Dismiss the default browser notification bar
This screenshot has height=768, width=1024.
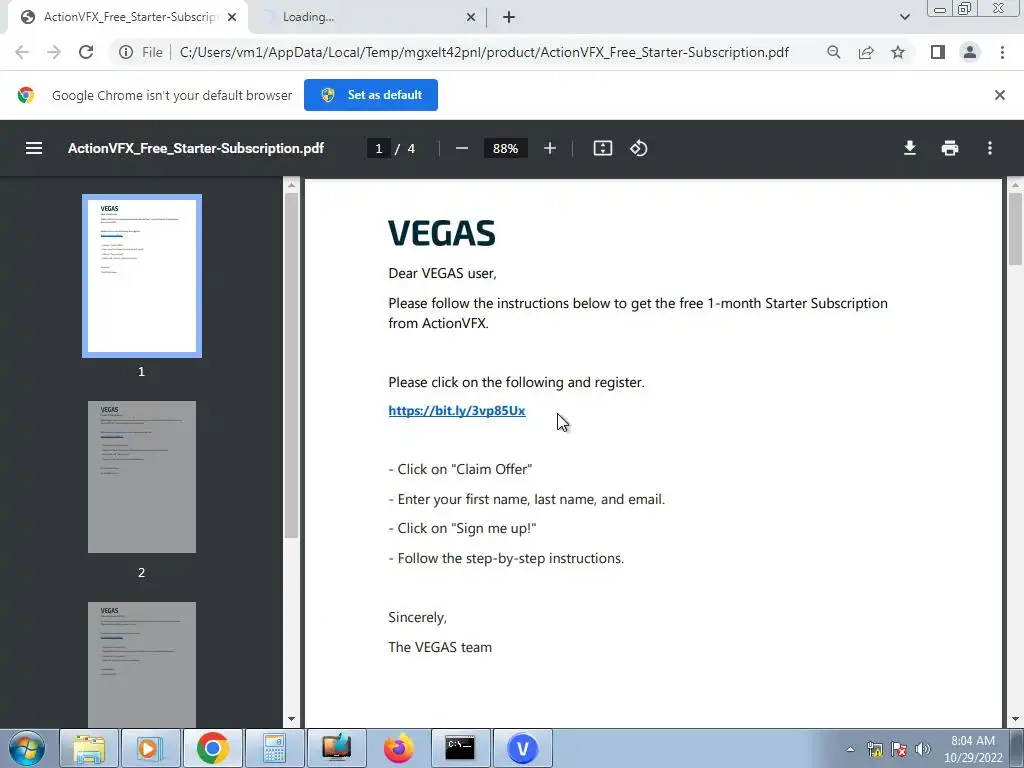(999, 95)
